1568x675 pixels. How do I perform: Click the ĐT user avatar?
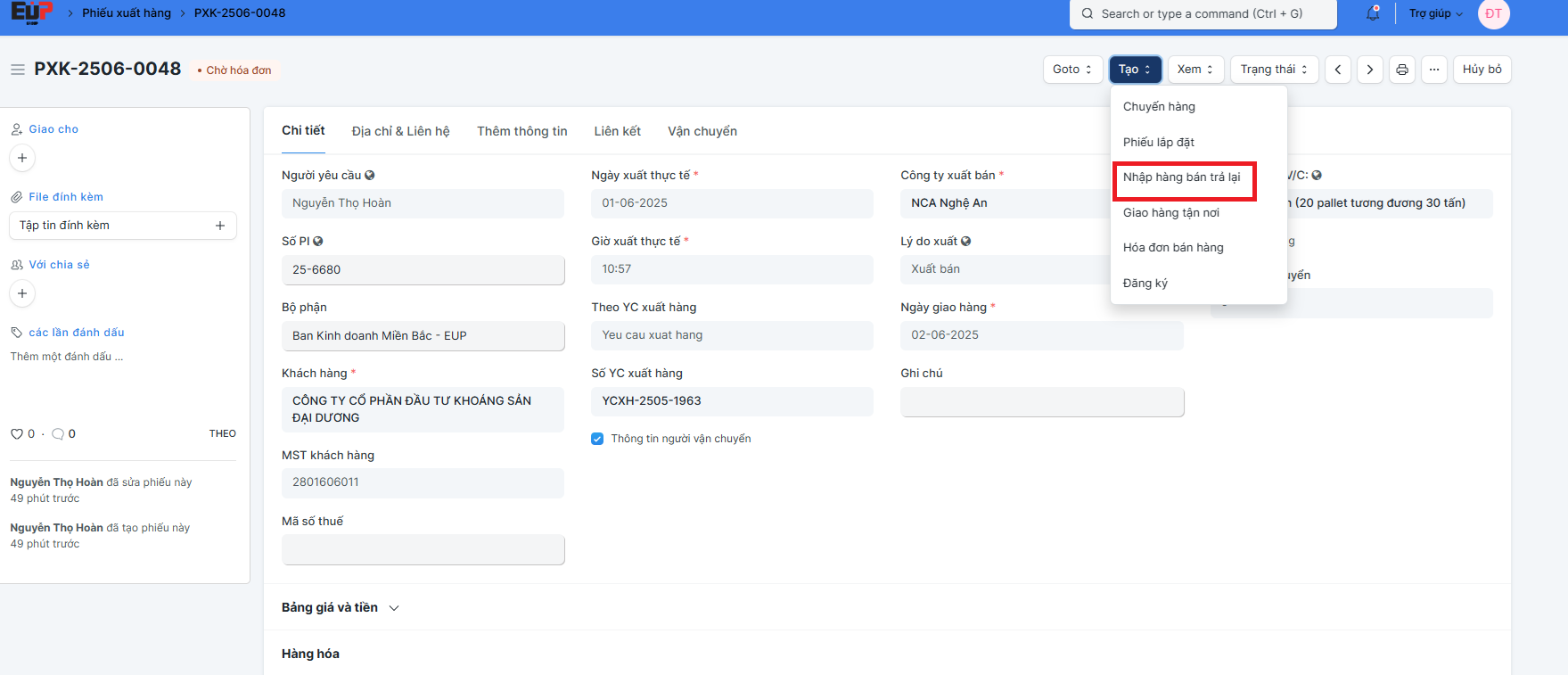pos(1493,13)
